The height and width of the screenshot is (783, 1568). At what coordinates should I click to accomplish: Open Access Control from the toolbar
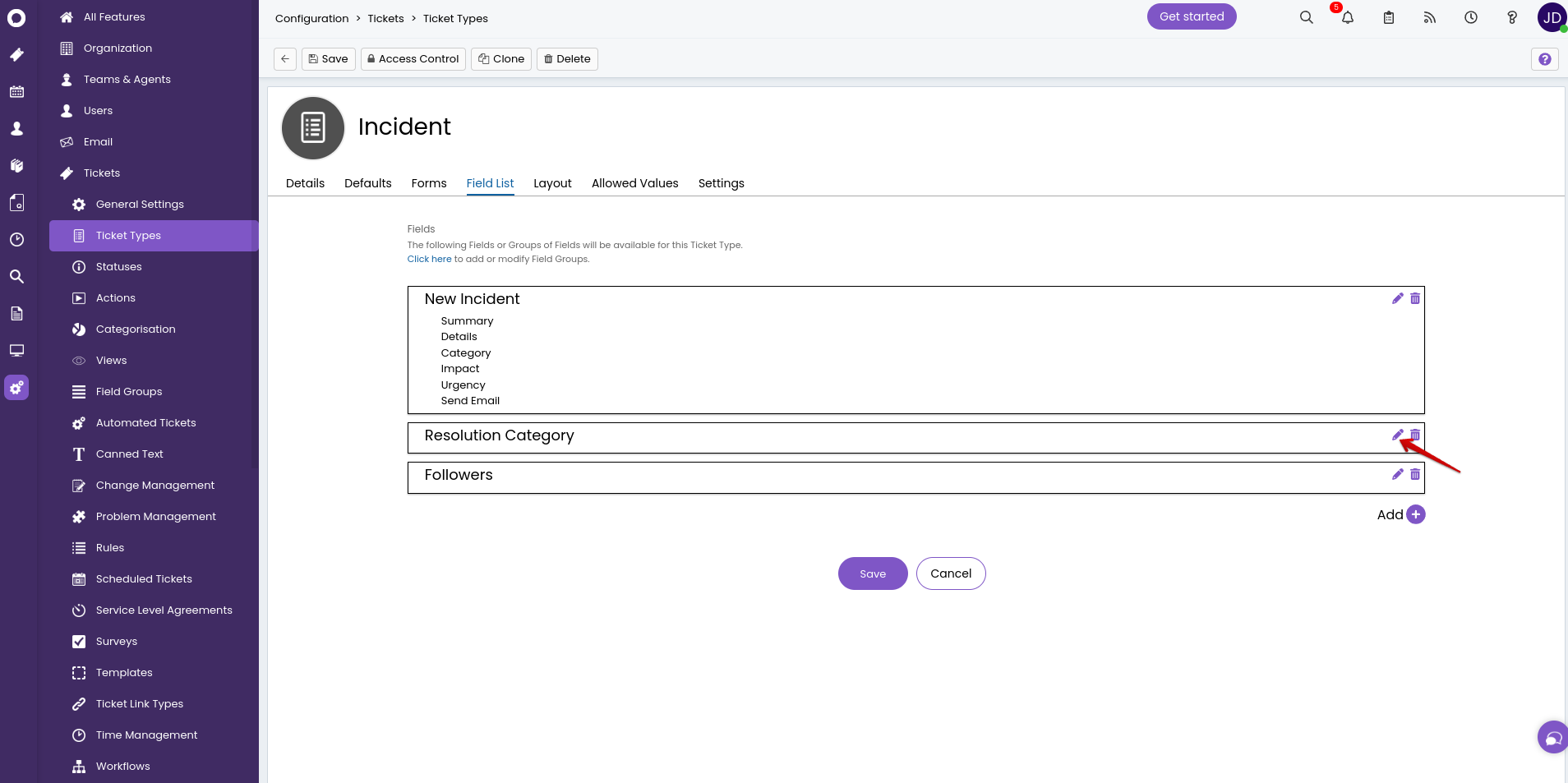(x=413, y=59)
